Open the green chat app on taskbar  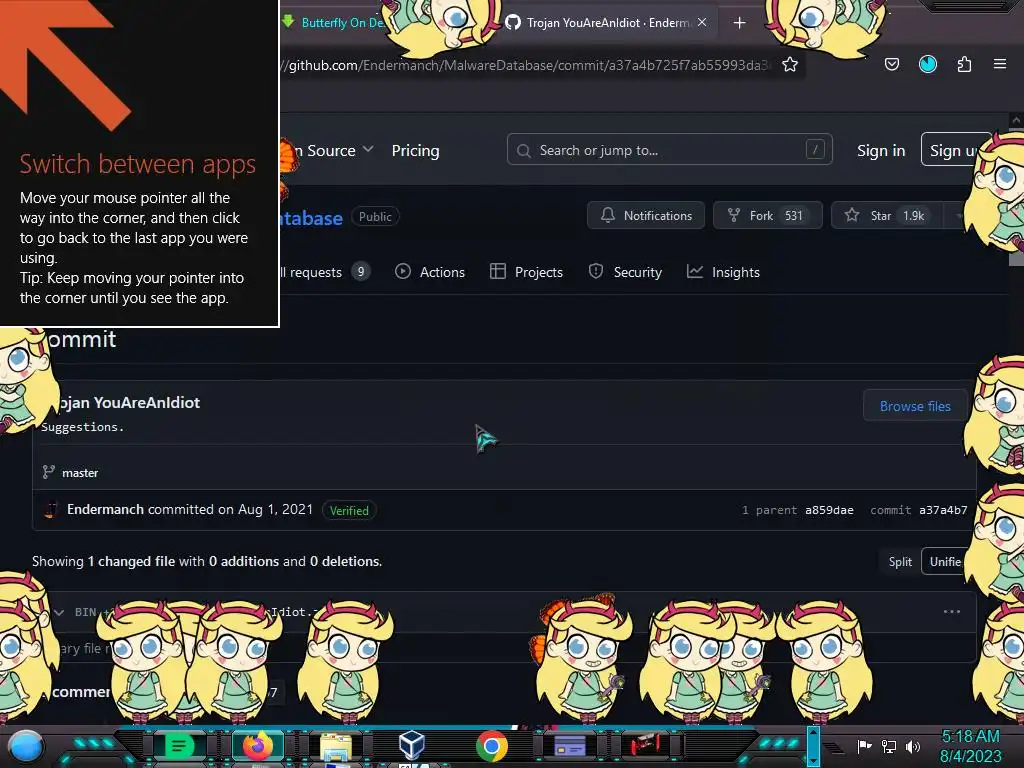(178, 745)
